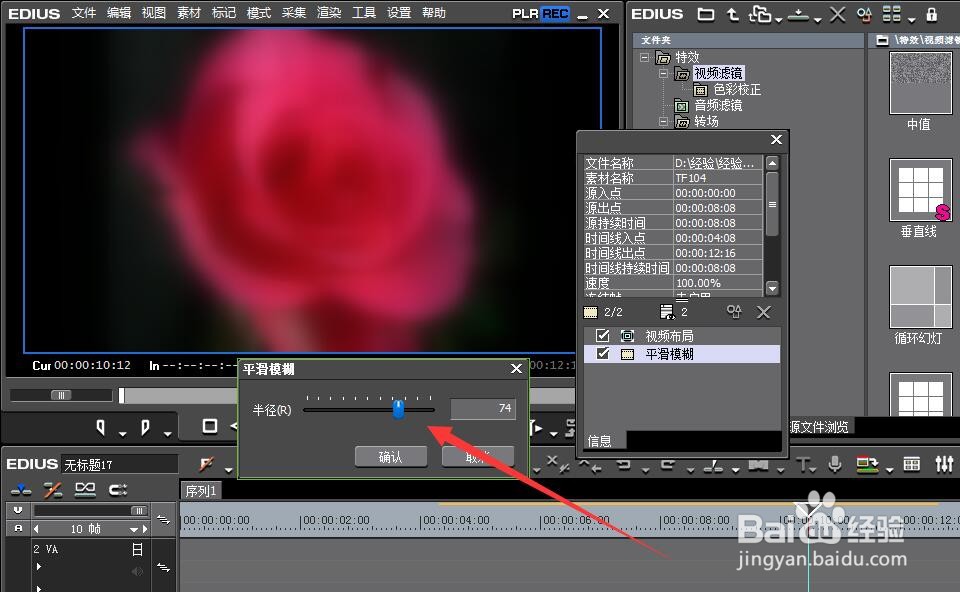Image resolution: width=960 pixels, height=592 pixels.
Task: Open dropdown next to add-to-timeline icon
Action: tap(817, 20)
